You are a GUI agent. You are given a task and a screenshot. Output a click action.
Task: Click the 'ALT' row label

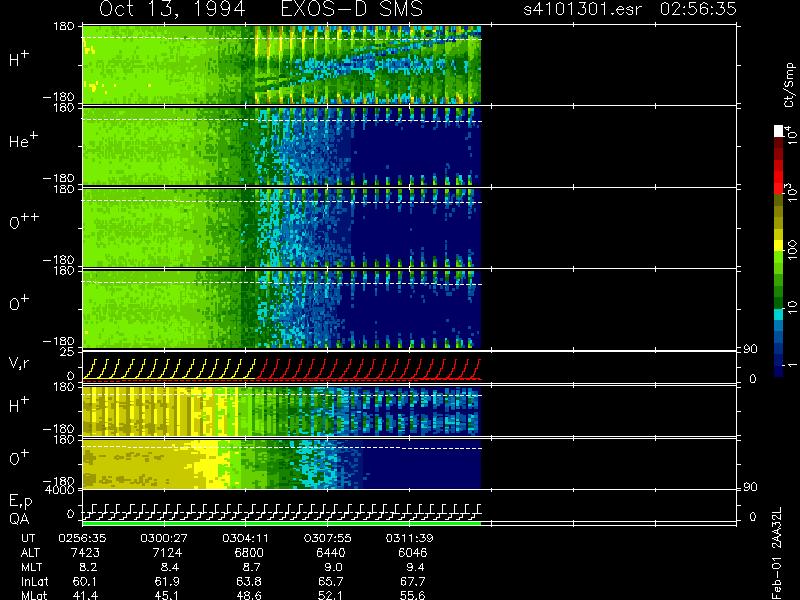pyautogui.click(x=30, y=553)
